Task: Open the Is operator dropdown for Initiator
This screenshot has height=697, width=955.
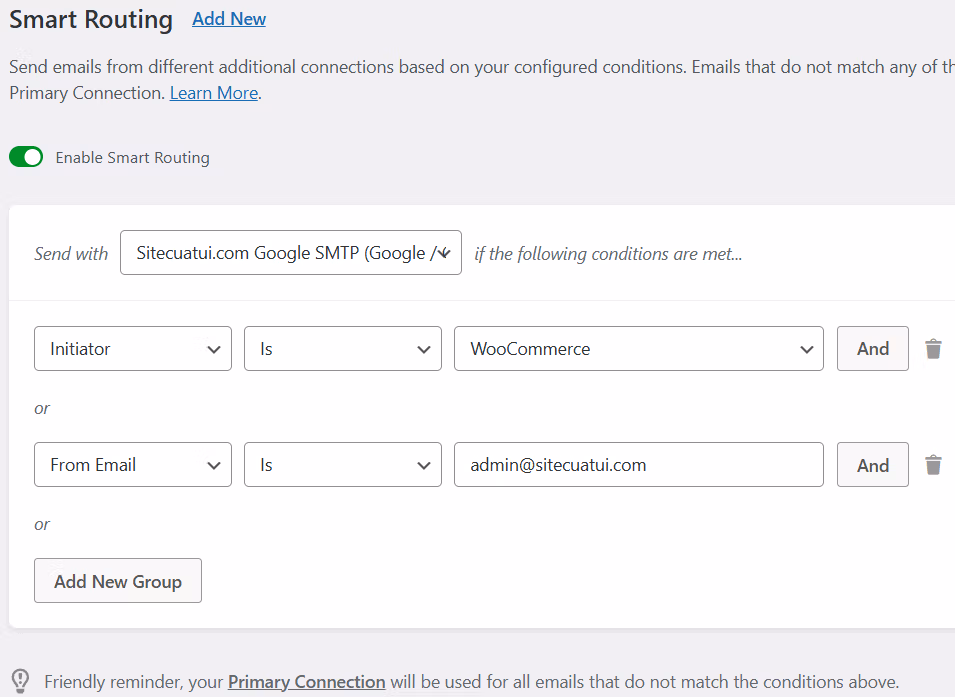Action: 343,349
